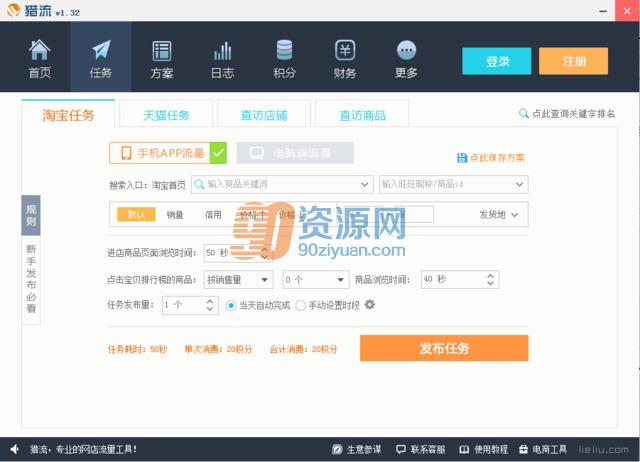Select the 手动设置时段 radio button
The height and width of the screenshot is (462, 640).
click(x=300, y=305)
